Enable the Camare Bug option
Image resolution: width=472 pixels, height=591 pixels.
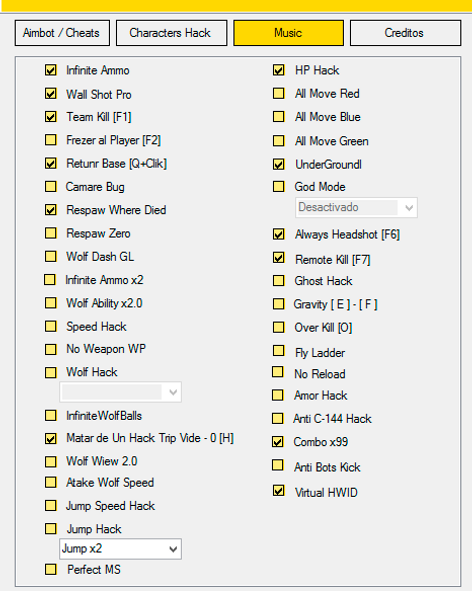click(x=51, y=187)
